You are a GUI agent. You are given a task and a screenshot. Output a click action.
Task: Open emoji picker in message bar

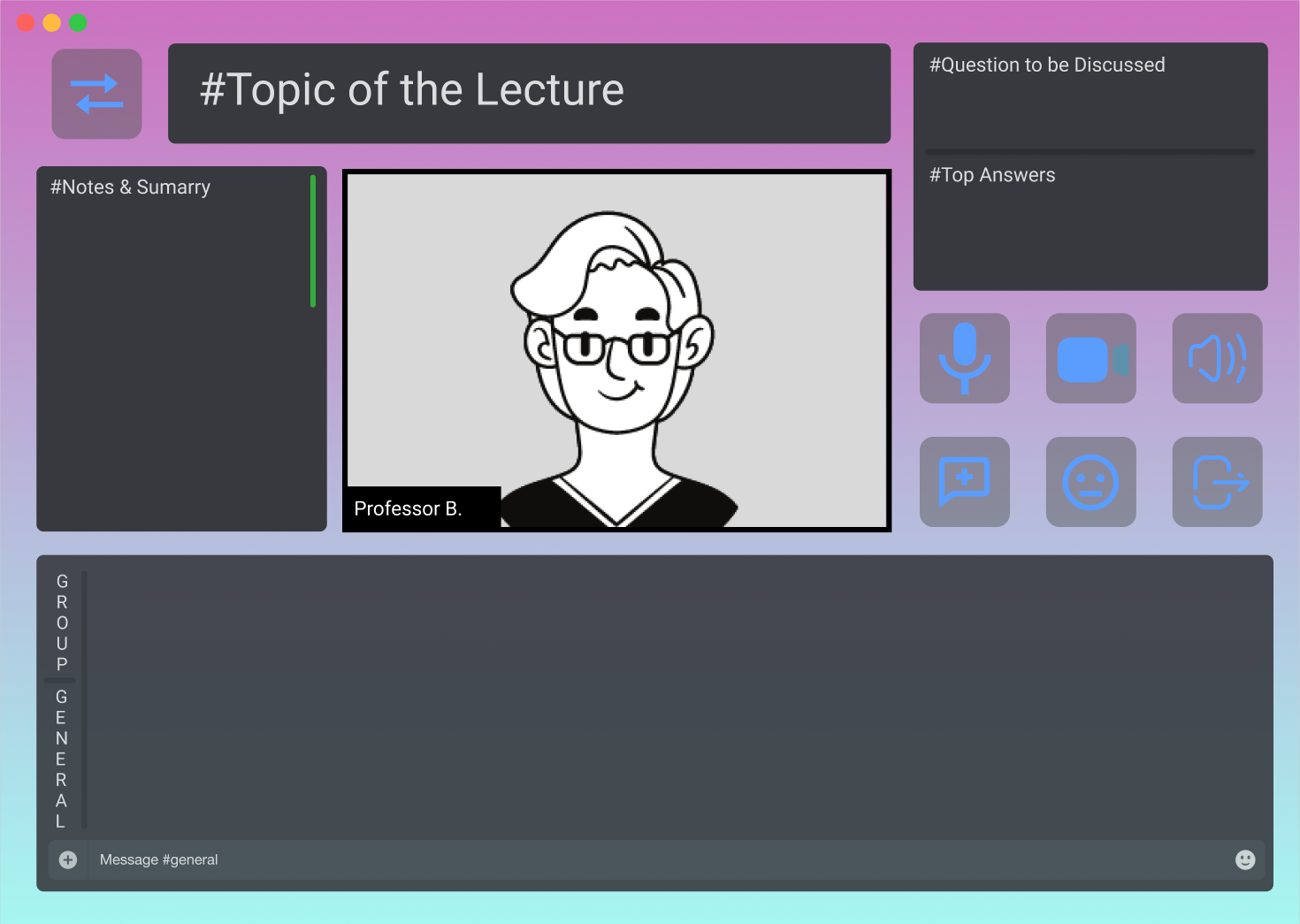click(x=1245, y=859)
